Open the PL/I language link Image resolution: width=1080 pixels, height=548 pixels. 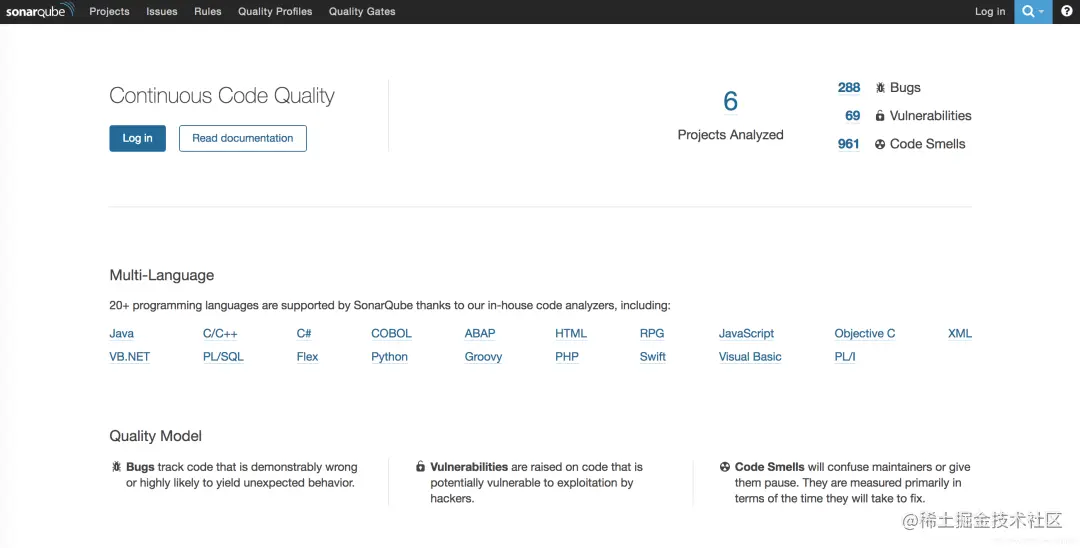pyautogui.click(x=844, y=357)
